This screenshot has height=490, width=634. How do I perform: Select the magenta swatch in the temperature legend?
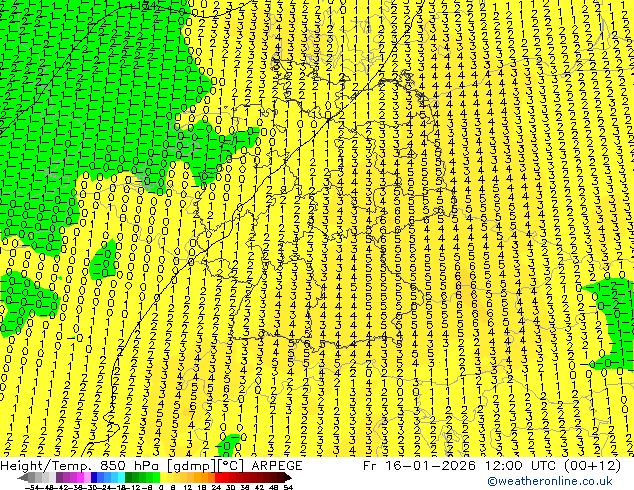coord(80,477)
